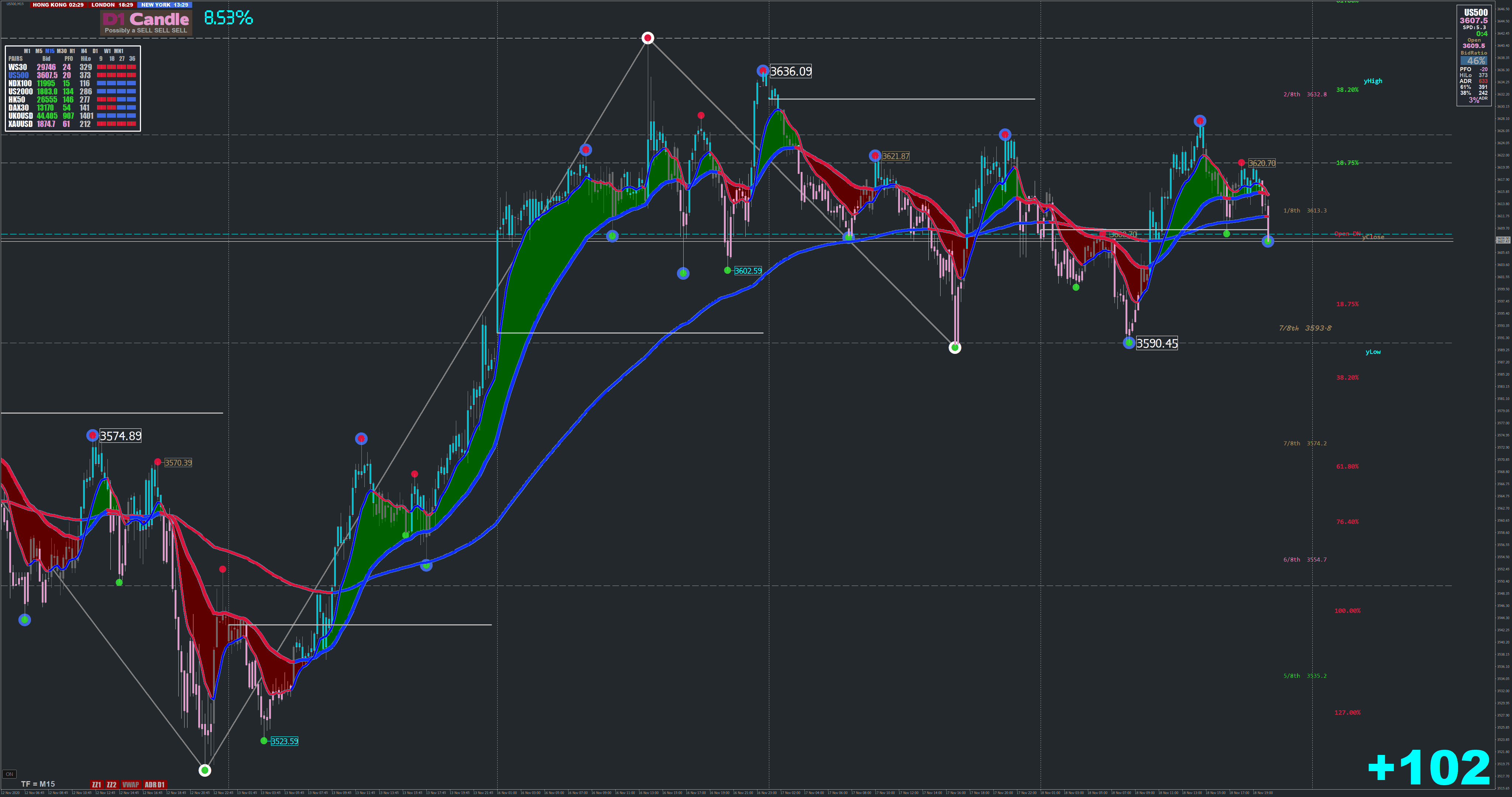Toggle the ON button at bottom left
The width and height of the screenshot is (1512, 797).
(9, 774)
